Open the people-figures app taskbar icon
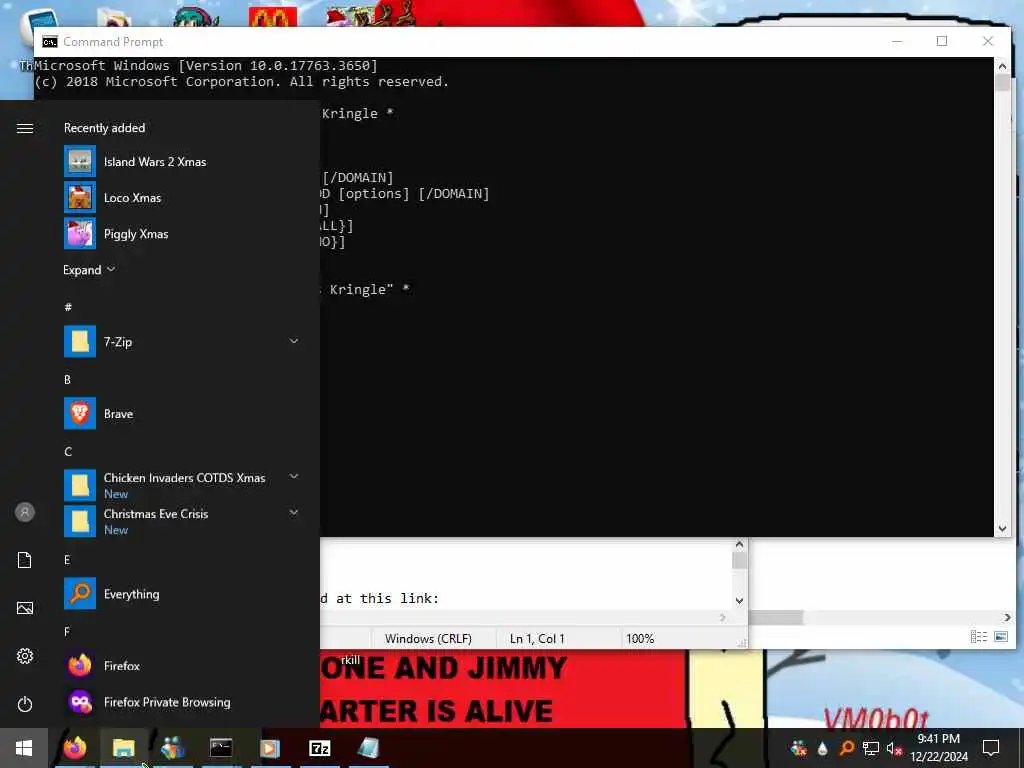The width and height of the screenshot is (1024, 768). 172,748
